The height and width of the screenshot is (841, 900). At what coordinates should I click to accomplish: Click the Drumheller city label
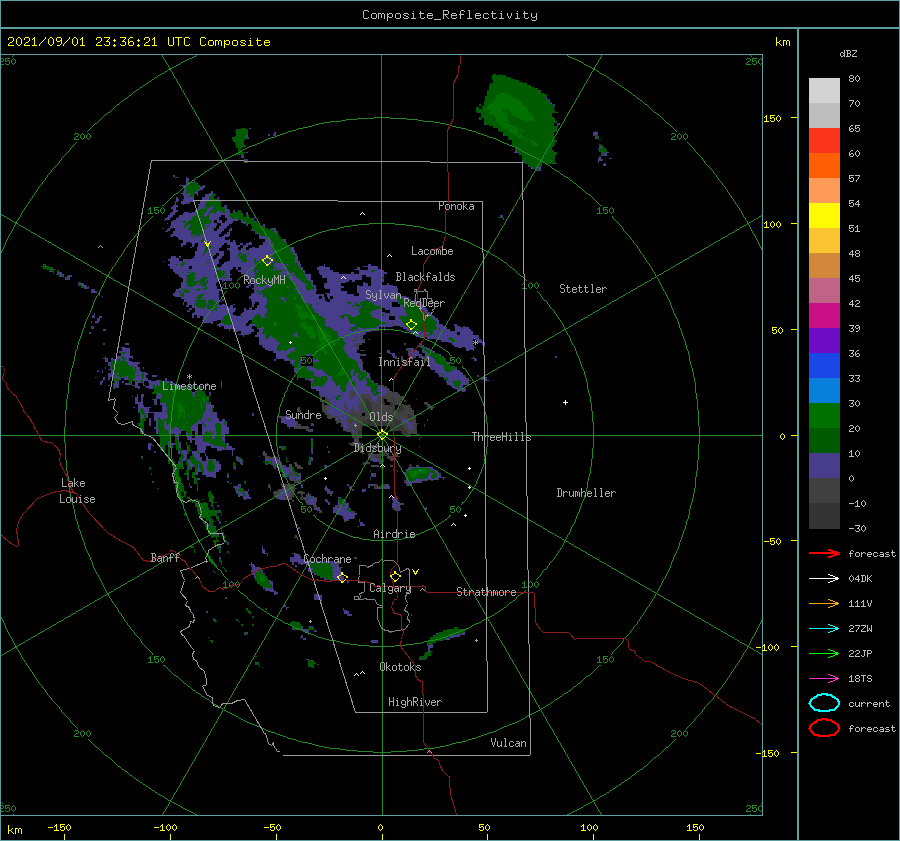586,493
